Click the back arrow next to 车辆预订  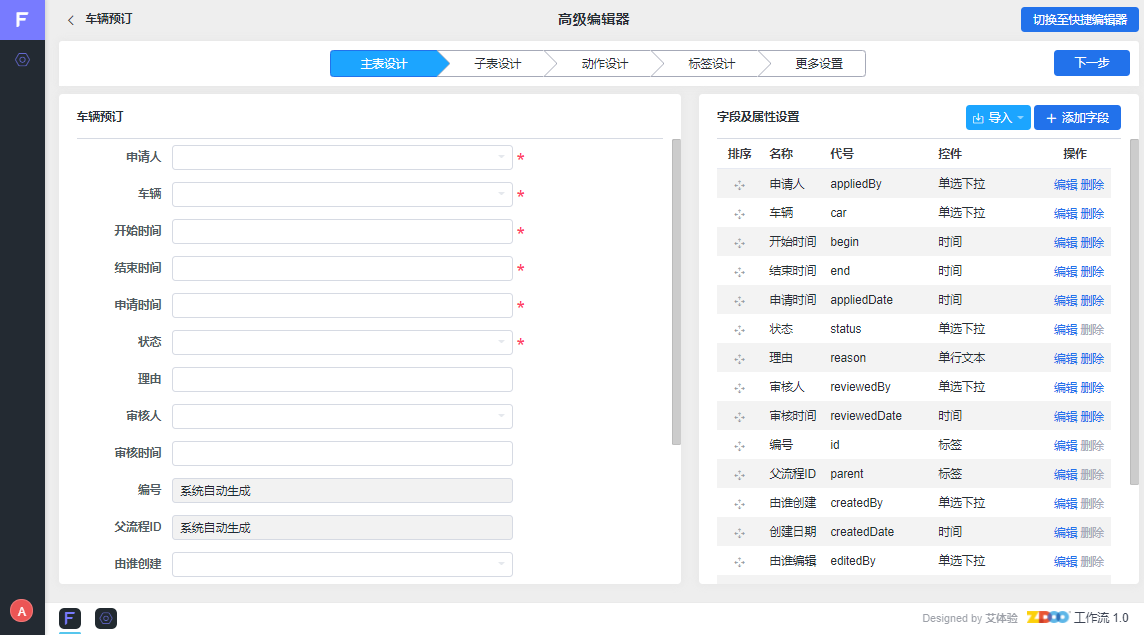[x=70, y=20]
